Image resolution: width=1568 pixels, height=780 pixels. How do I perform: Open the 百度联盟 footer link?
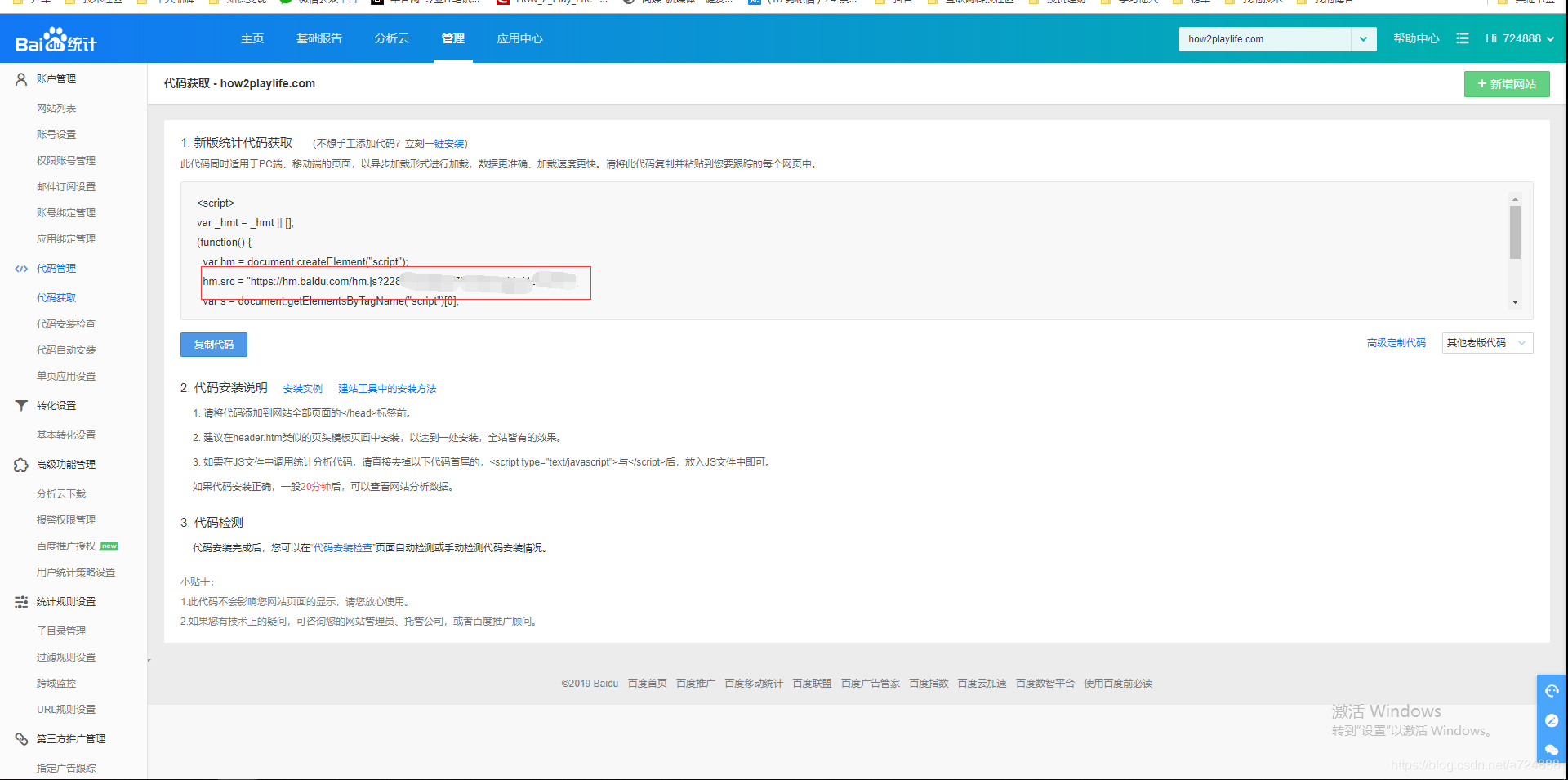812,684
